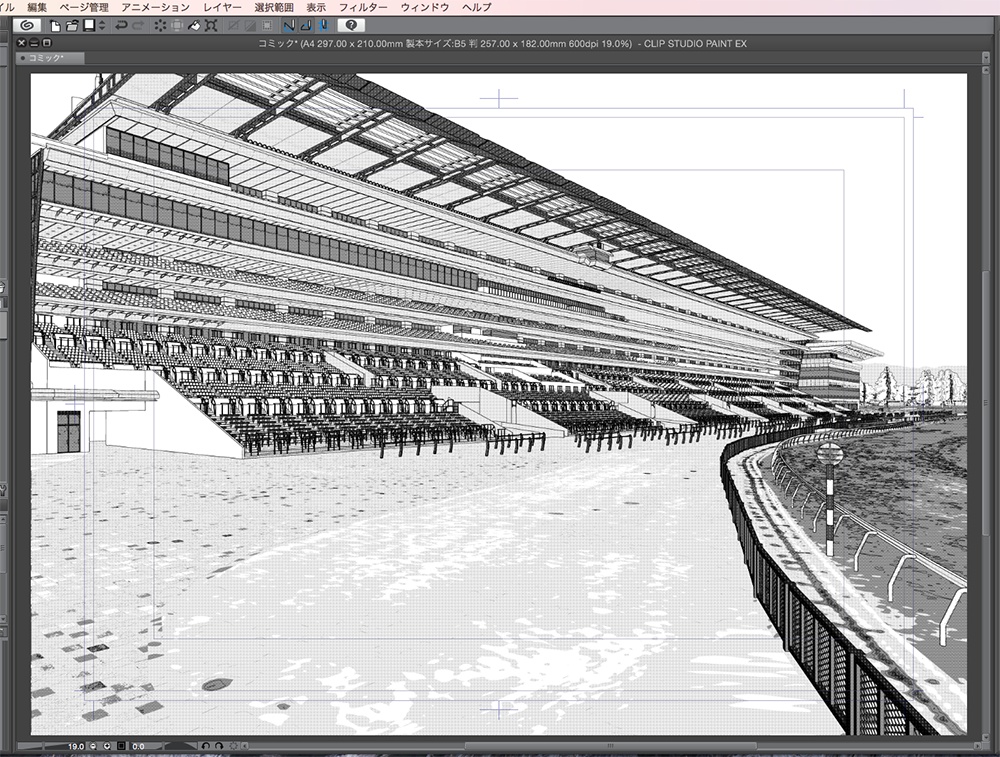Adjust the zoom slider at the bottom left
The width and height of the screenshot is (1000, 757).
click(x=45, y=745)
